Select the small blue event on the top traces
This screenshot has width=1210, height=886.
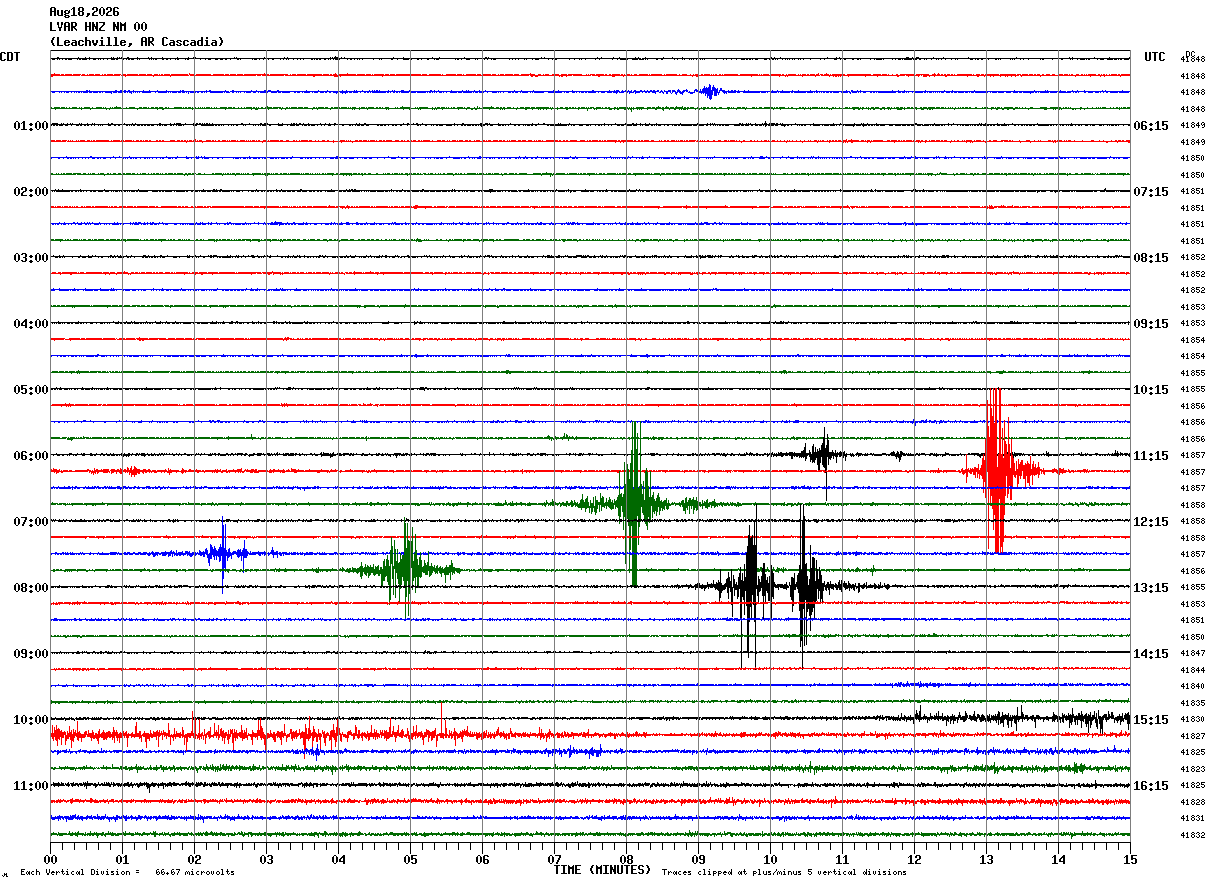click(x=710, y=91)
